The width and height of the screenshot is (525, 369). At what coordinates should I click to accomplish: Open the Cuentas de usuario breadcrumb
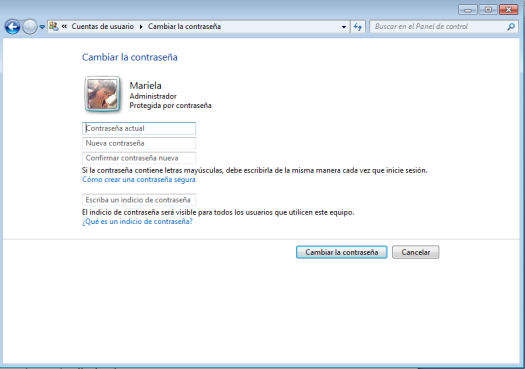pos(102,26)
